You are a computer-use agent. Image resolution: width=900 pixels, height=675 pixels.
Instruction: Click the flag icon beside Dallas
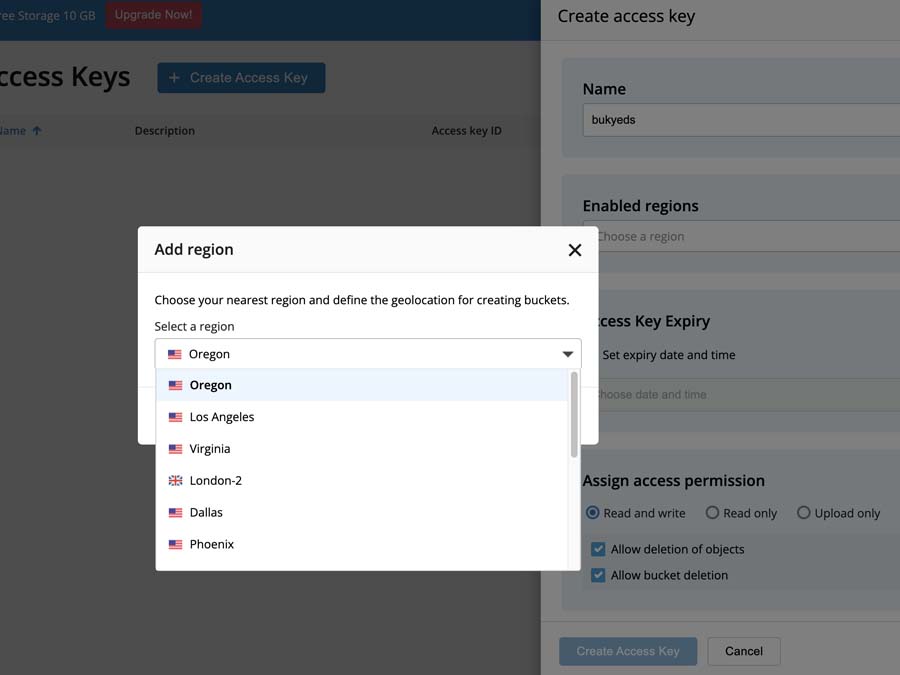click(x=176, y=513)
